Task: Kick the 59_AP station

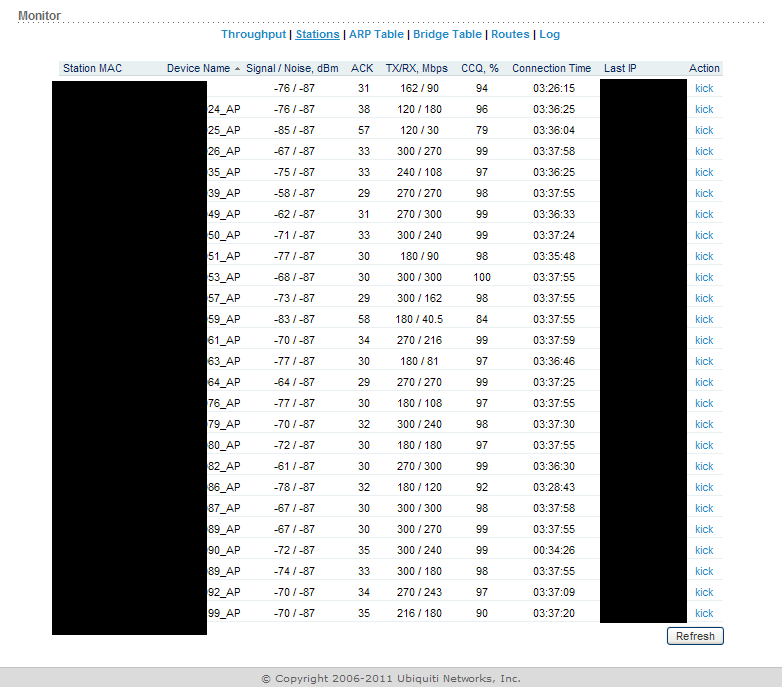Action: (x=704, y=319)
